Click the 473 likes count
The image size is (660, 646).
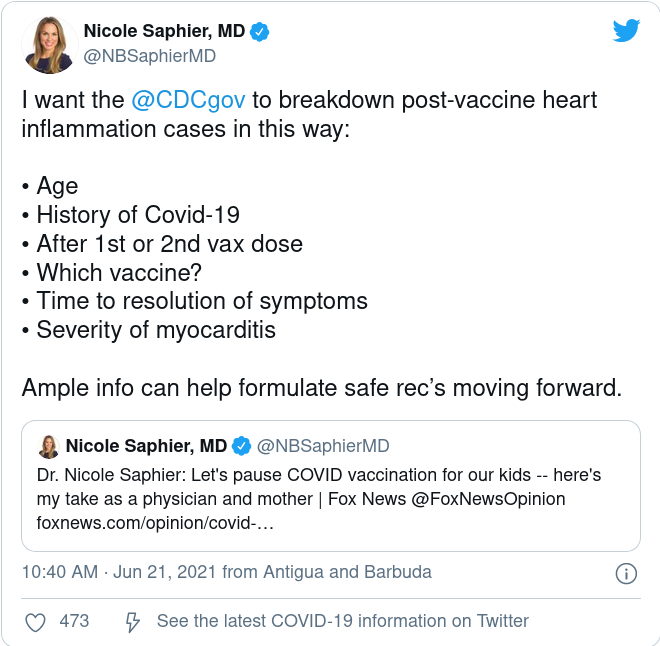[x=74, y=621]
